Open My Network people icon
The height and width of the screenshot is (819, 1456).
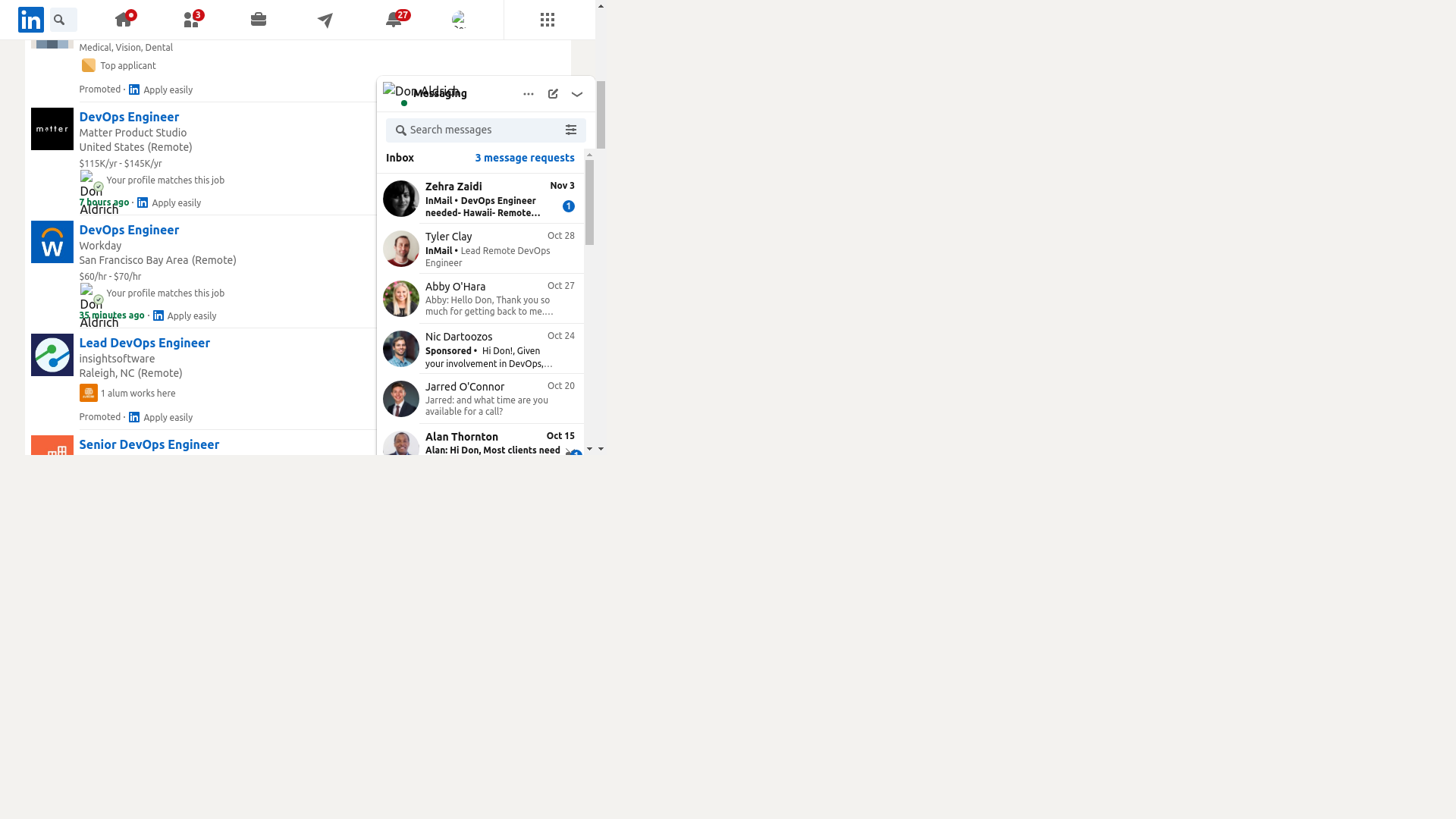(191, 20)
